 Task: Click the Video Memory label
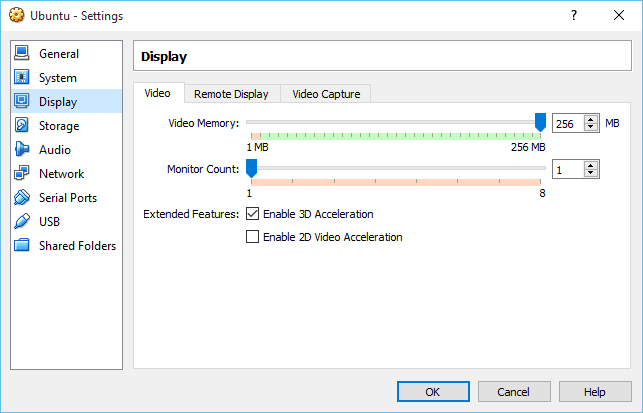point(203,123)
